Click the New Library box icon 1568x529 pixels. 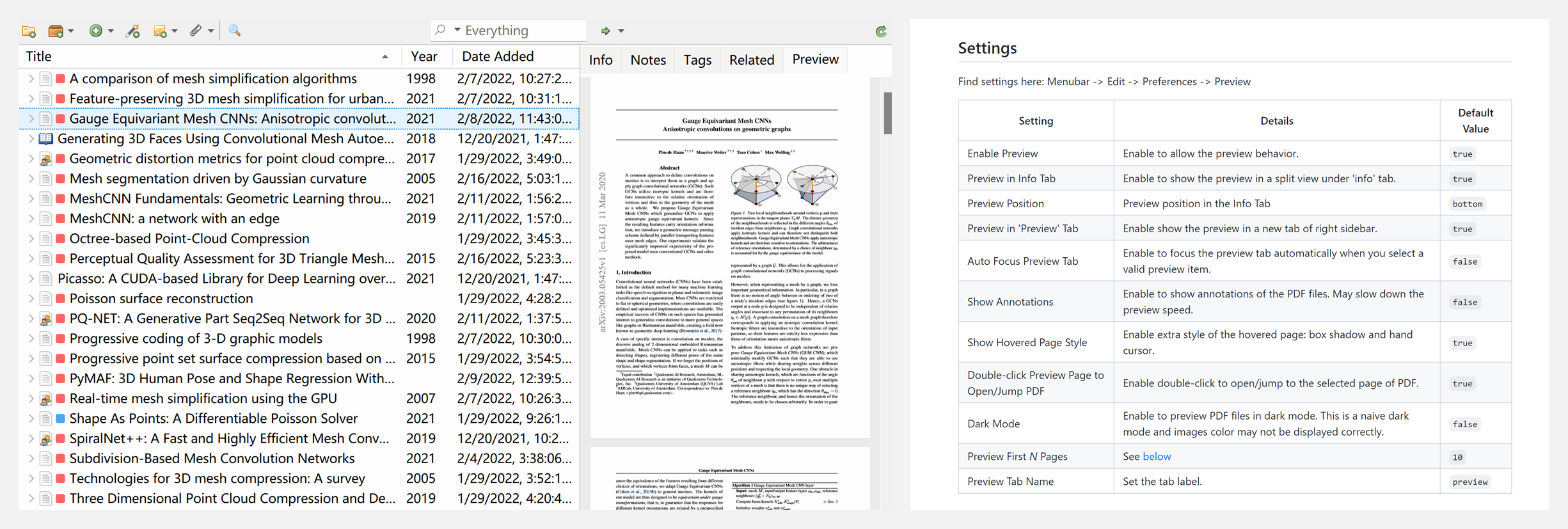pyautogui.click(x=56, y=31)
